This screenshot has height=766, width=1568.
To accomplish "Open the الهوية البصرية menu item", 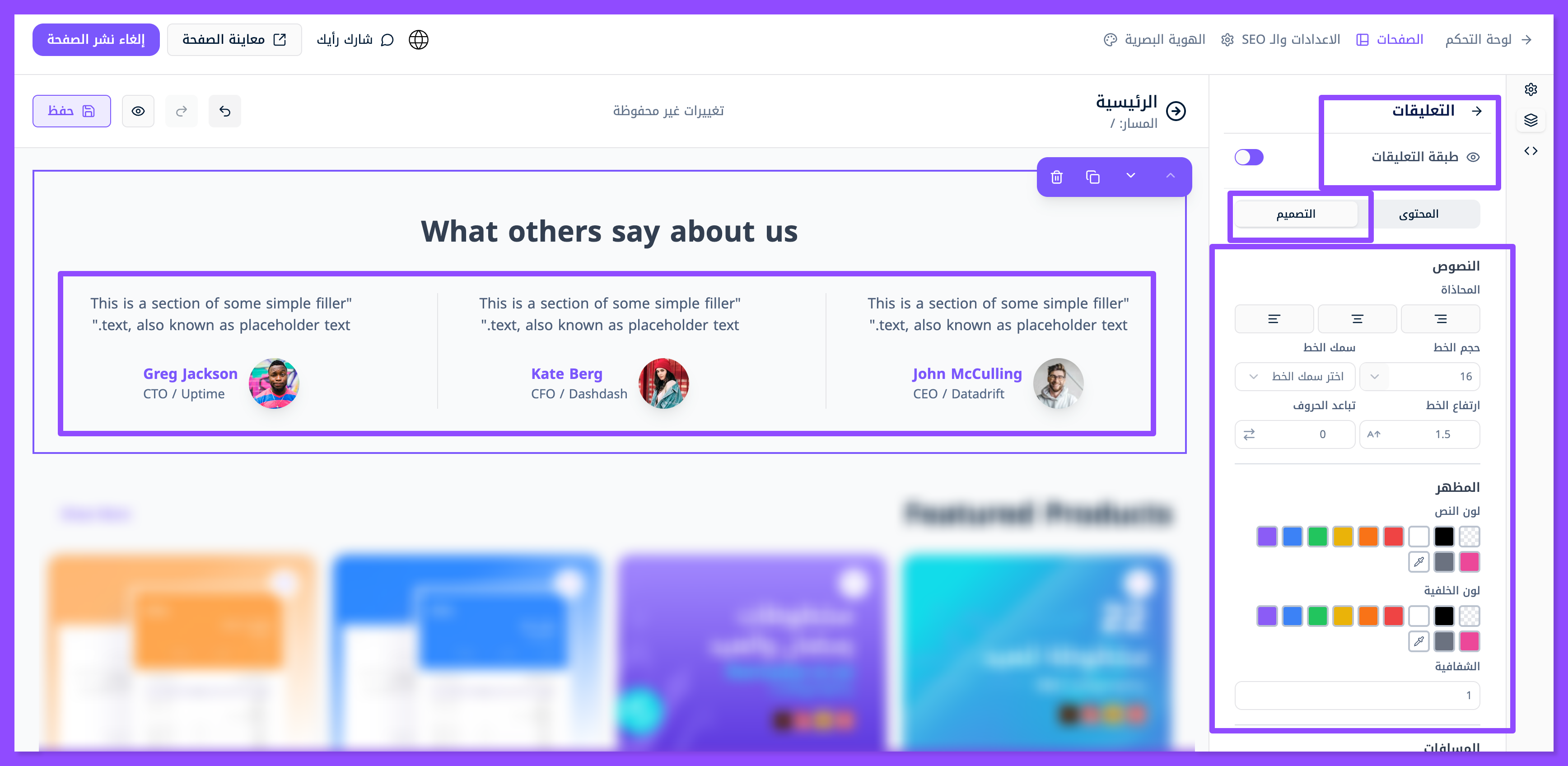I will (x=1155, y=40).
